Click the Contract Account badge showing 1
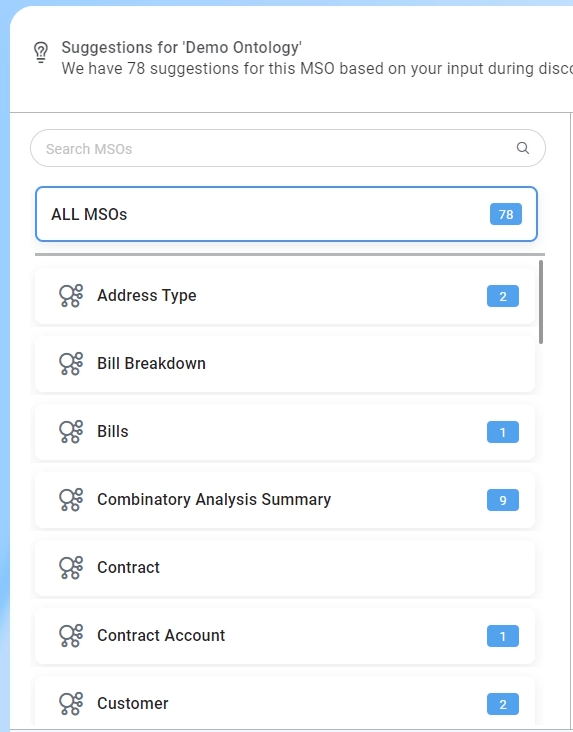573x732 pixels. [x=503, y=636]
